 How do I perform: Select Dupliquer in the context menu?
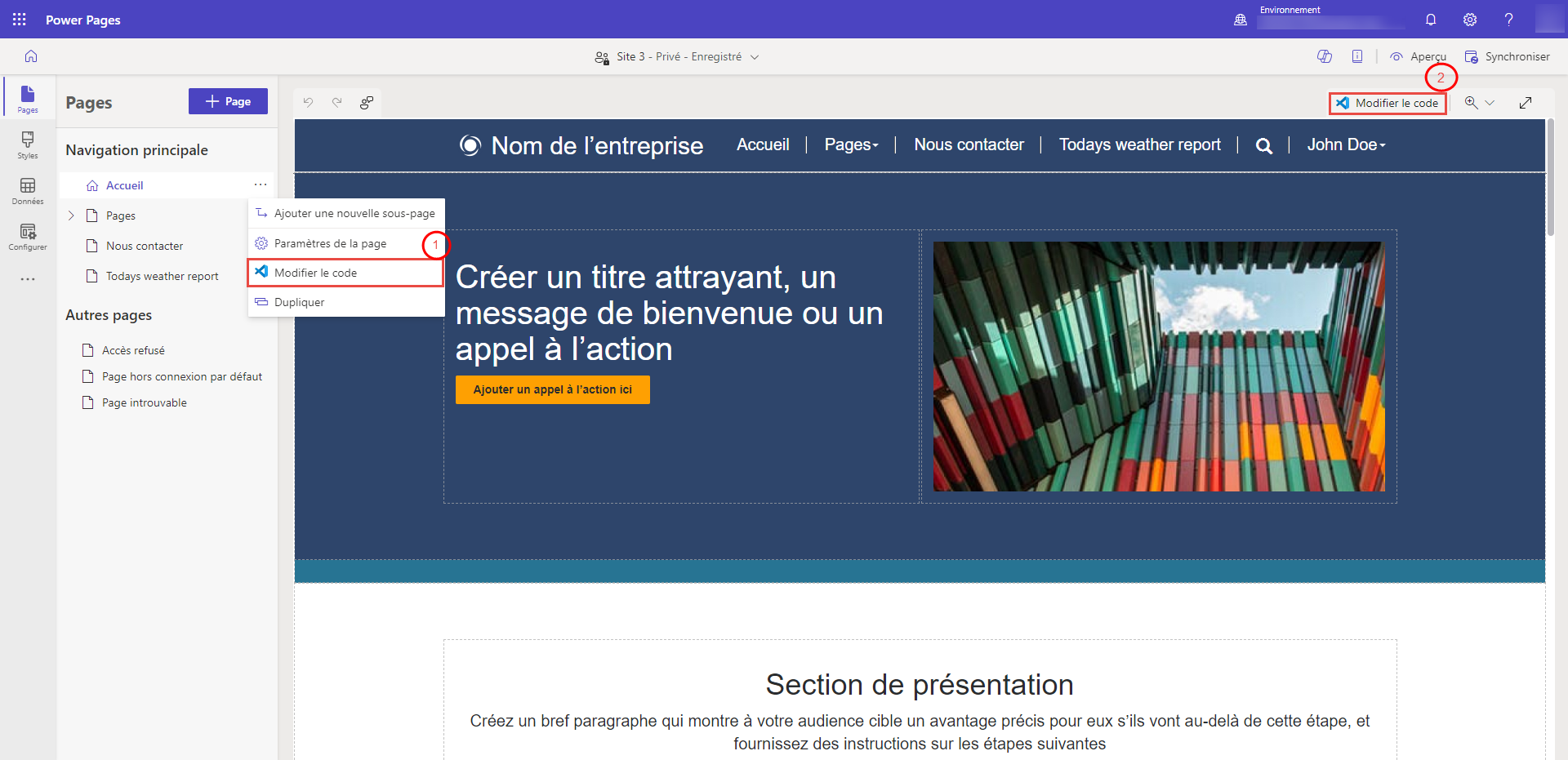tap(301, 301)
